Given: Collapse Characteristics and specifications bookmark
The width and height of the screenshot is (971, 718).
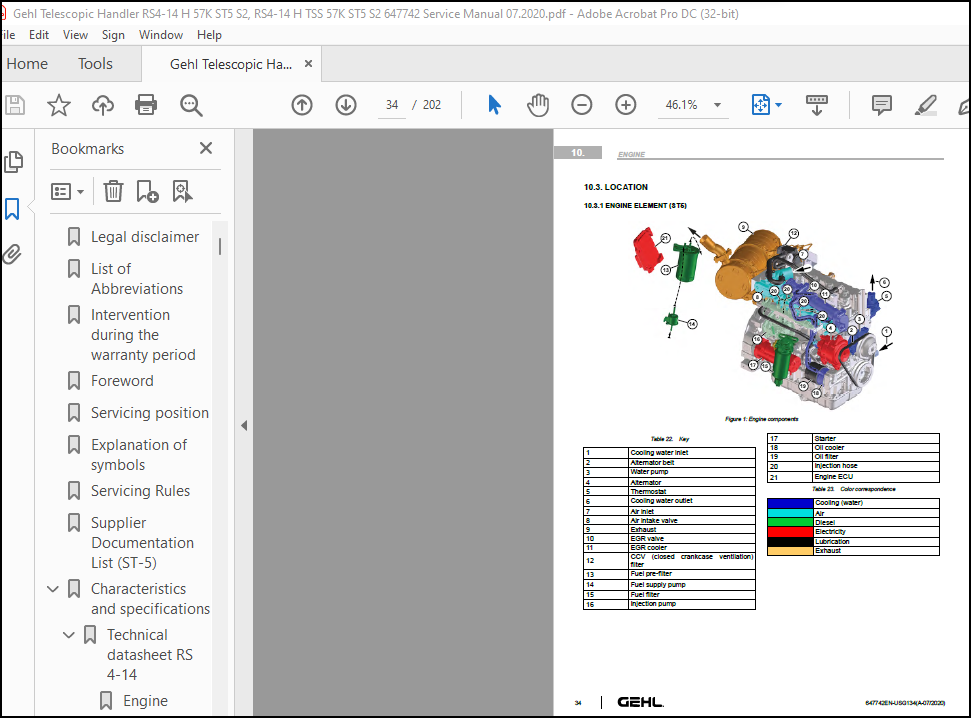Looking at the screenshot, I should (x=53, y=589).
